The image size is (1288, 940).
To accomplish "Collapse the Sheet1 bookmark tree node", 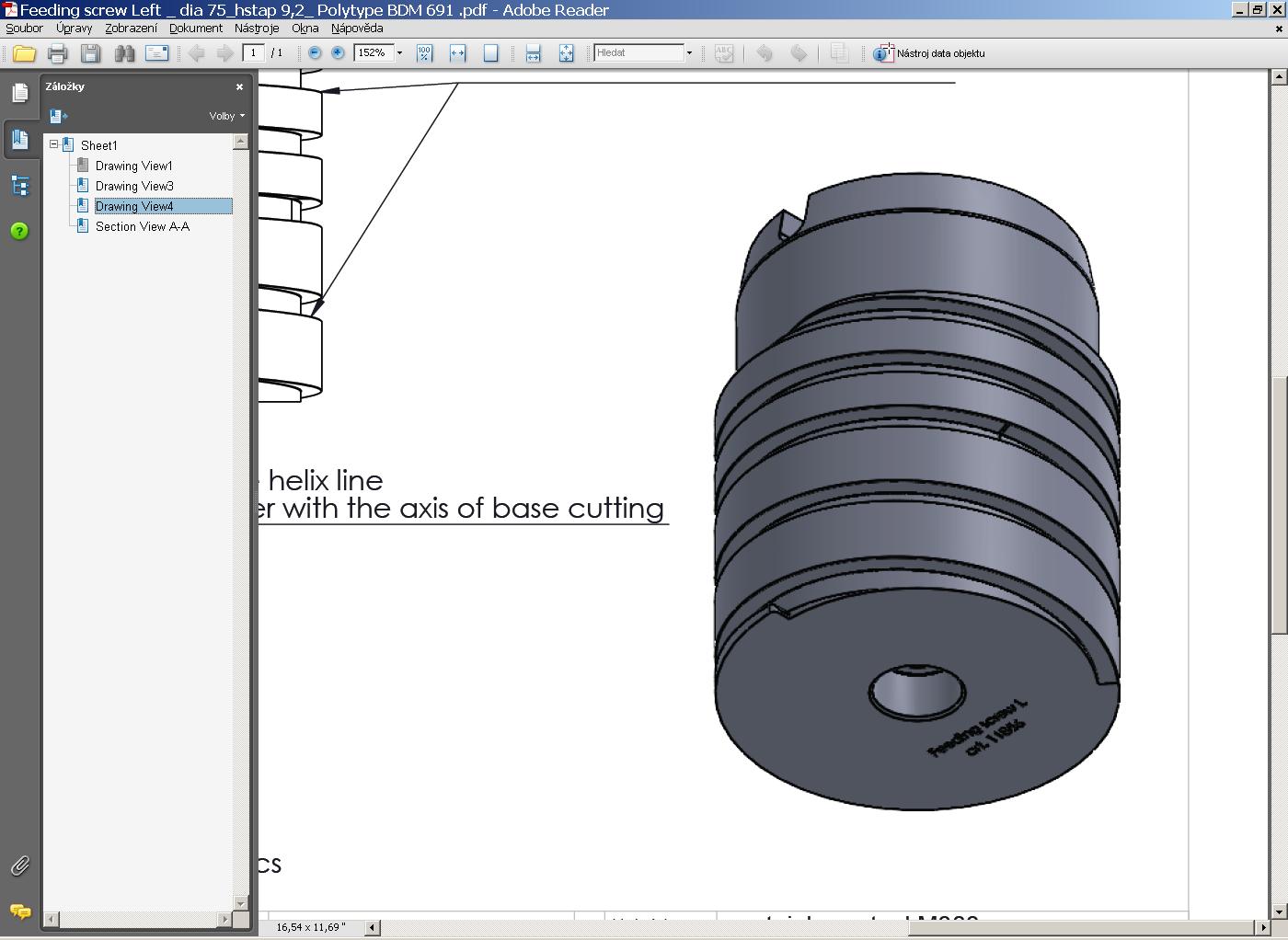I will [x=54, y=144].
